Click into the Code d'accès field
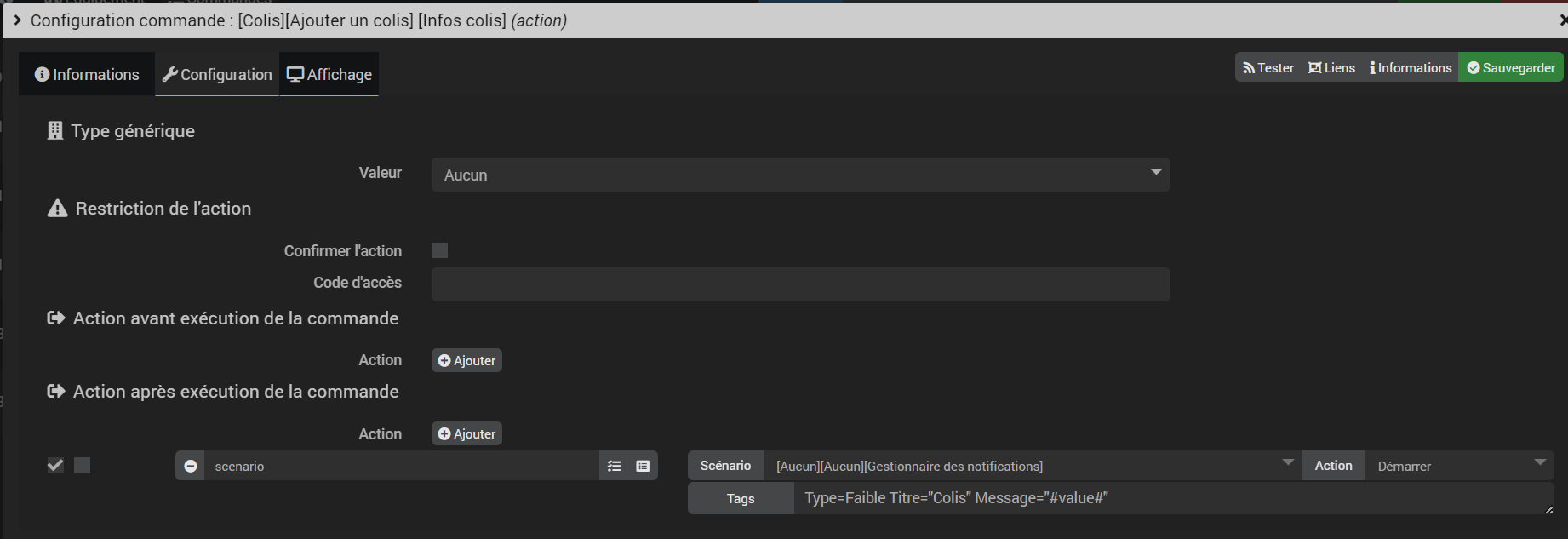This screenshot has width=1568, height=539. click(800, 284)
